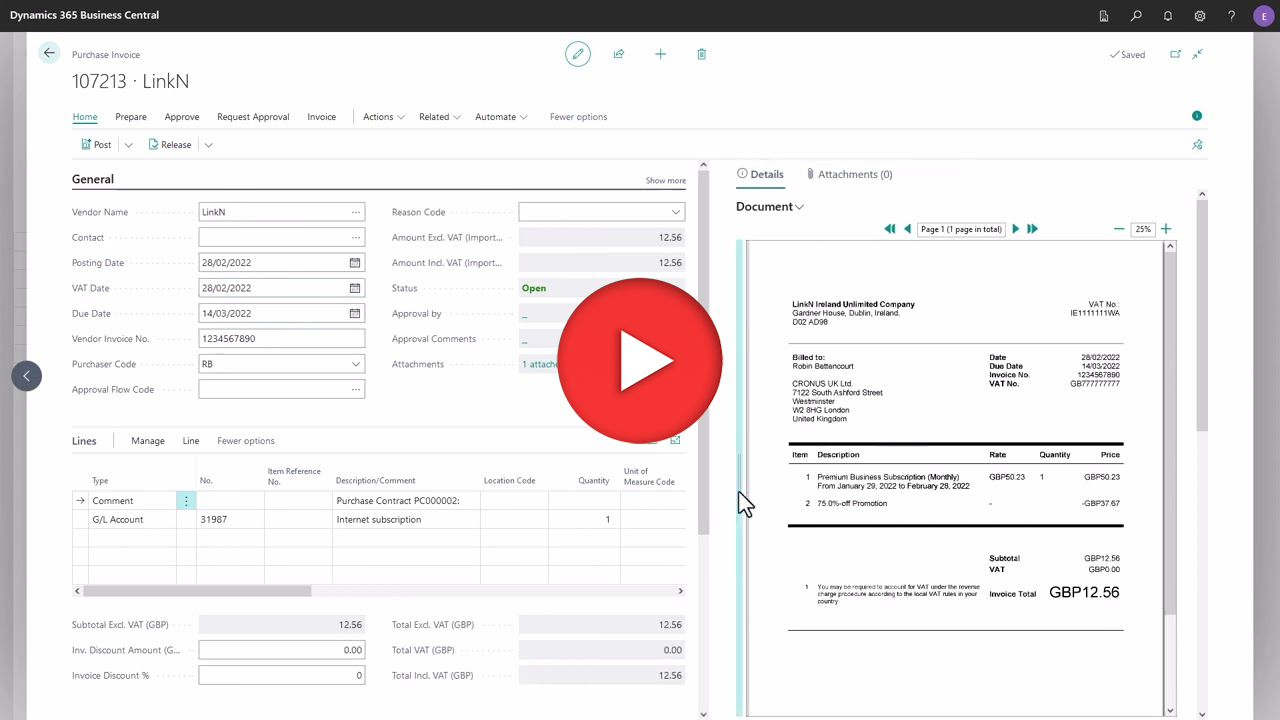The height and width of the screenshot is (720, 1280).
Task: Click the Comment row options dots
Action: coord(186,501)
